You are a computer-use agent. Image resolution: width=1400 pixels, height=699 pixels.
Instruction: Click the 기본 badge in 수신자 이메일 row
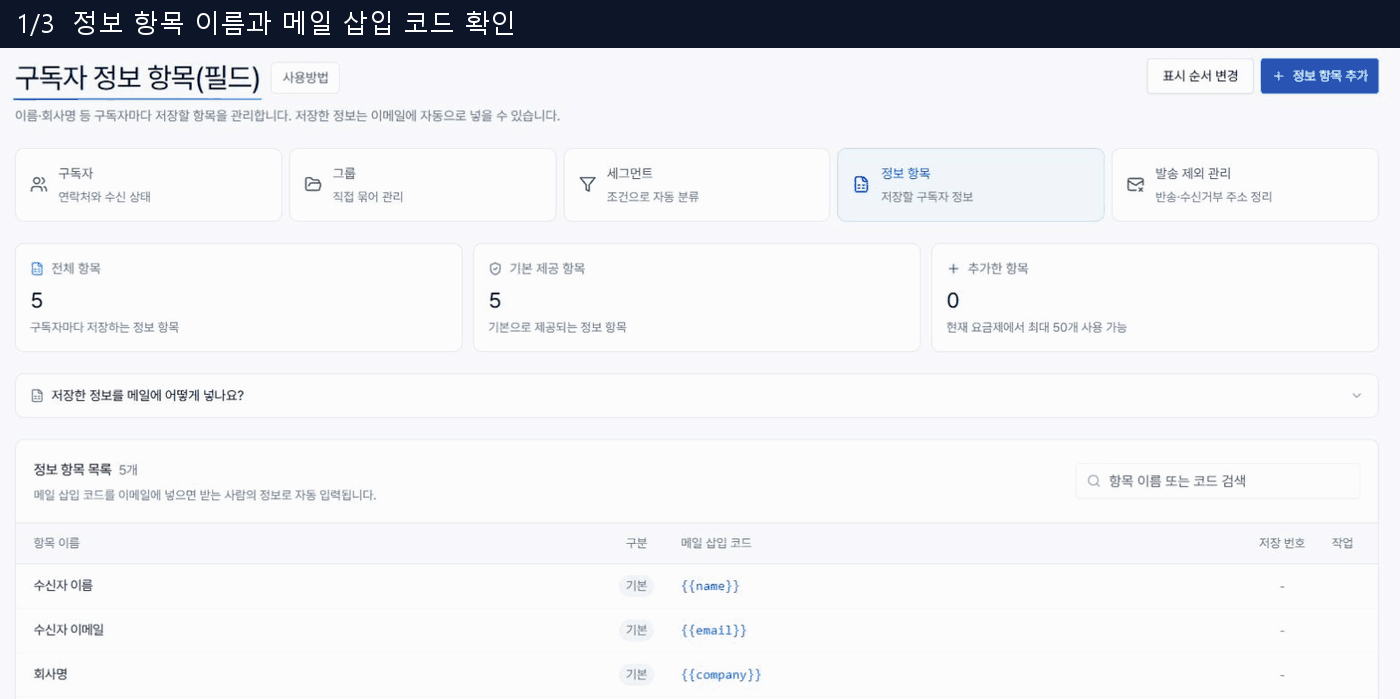[x=636, y=630]
